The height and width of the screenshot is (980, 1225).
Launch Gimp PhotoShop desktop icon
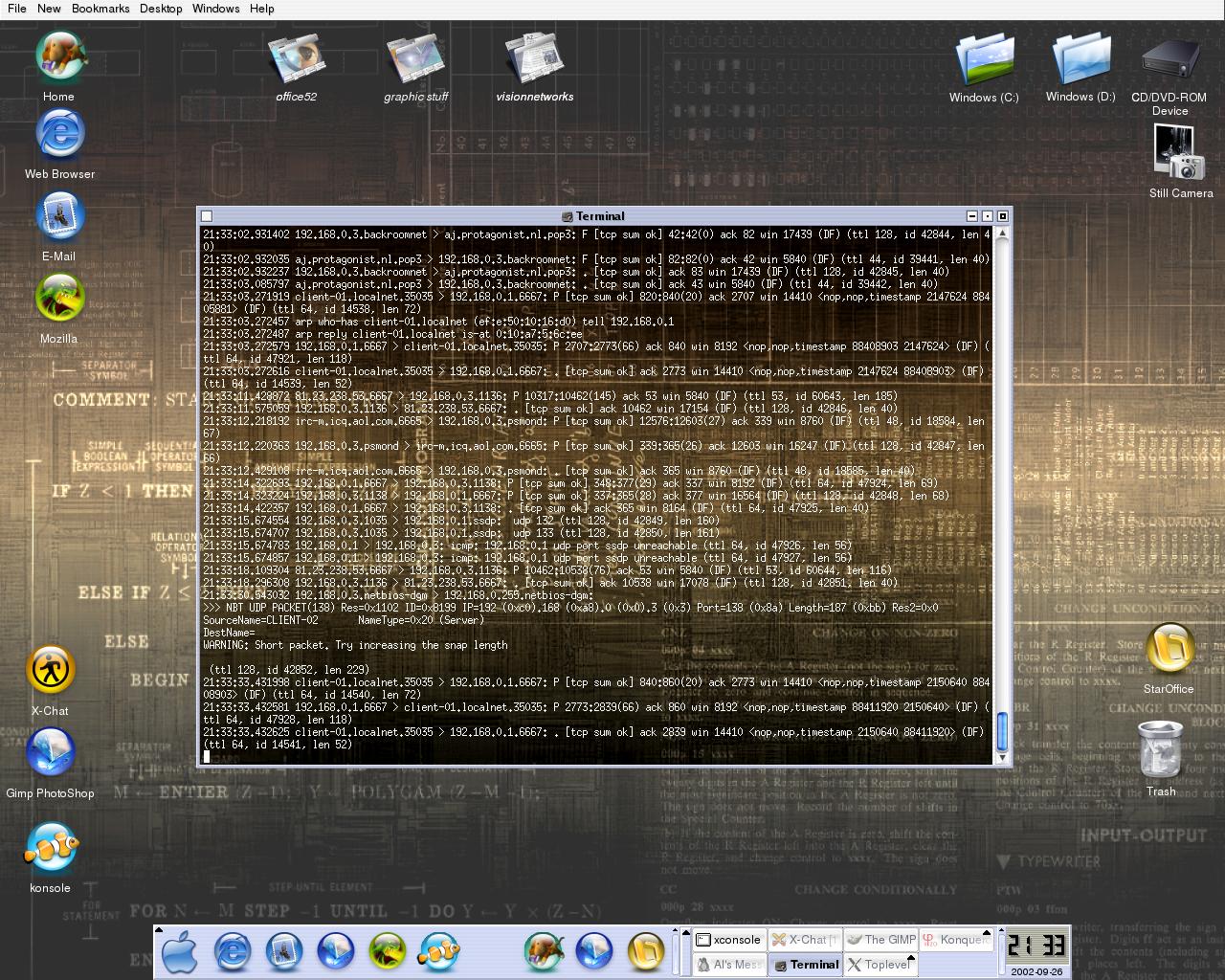(x=51, y=752)
